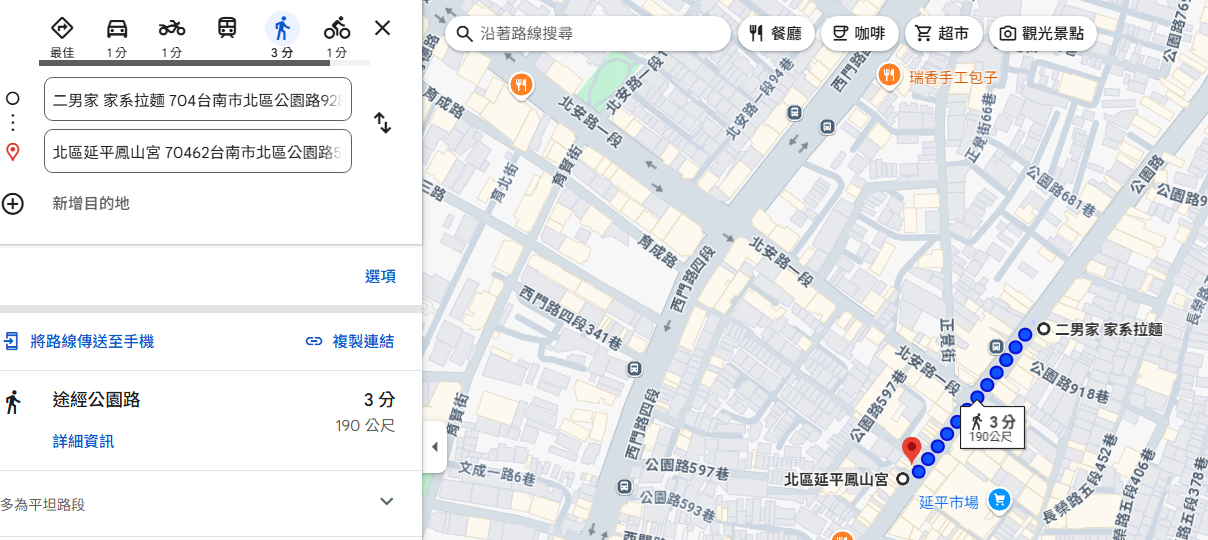Filter map by 咖啡 coffee shops

tap(859, 33)
